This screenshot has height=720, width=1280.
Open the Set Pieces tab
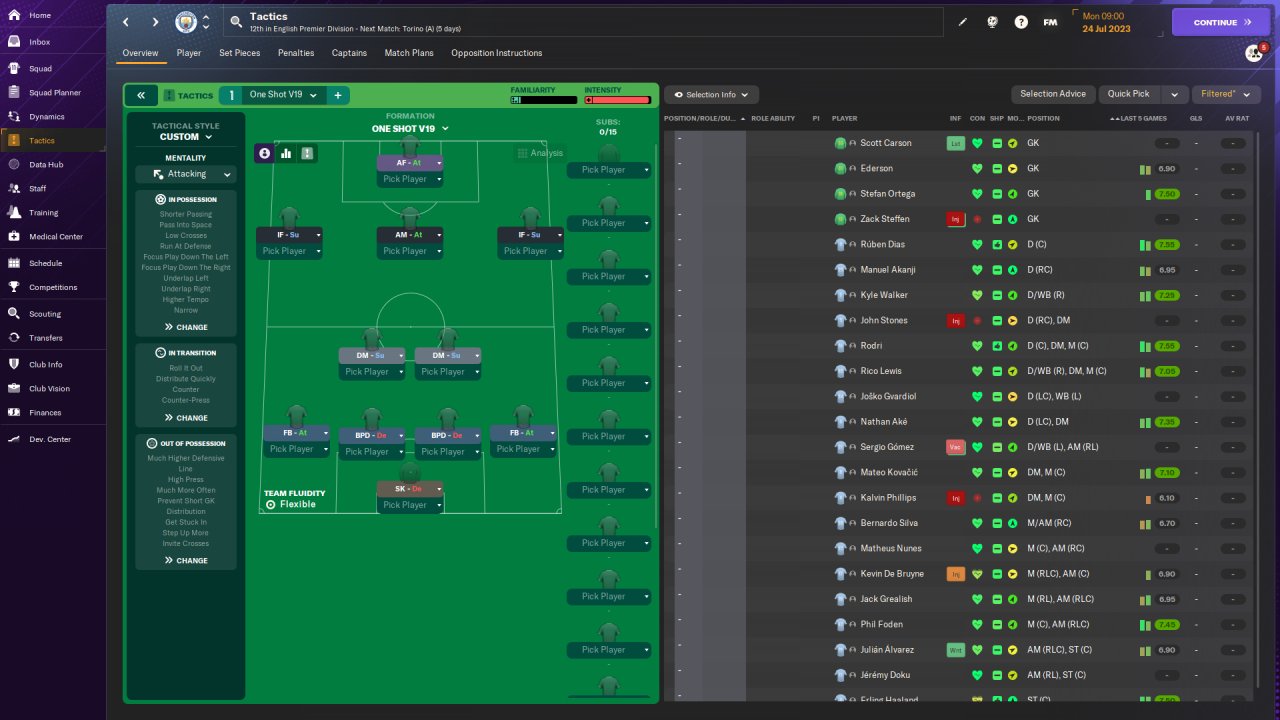pos(240,53)
